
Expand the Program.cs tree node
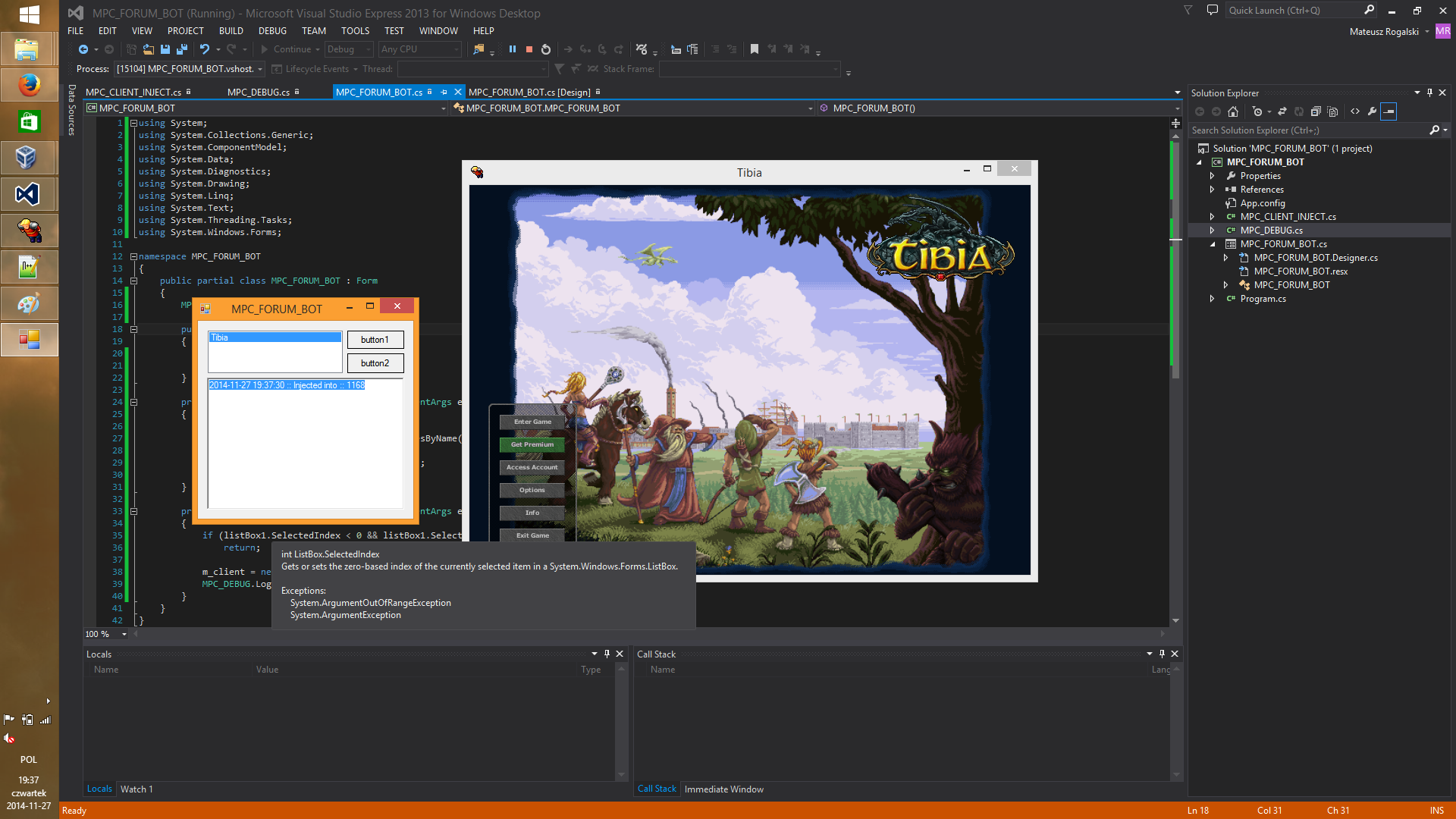click(x=1212, y=299)
